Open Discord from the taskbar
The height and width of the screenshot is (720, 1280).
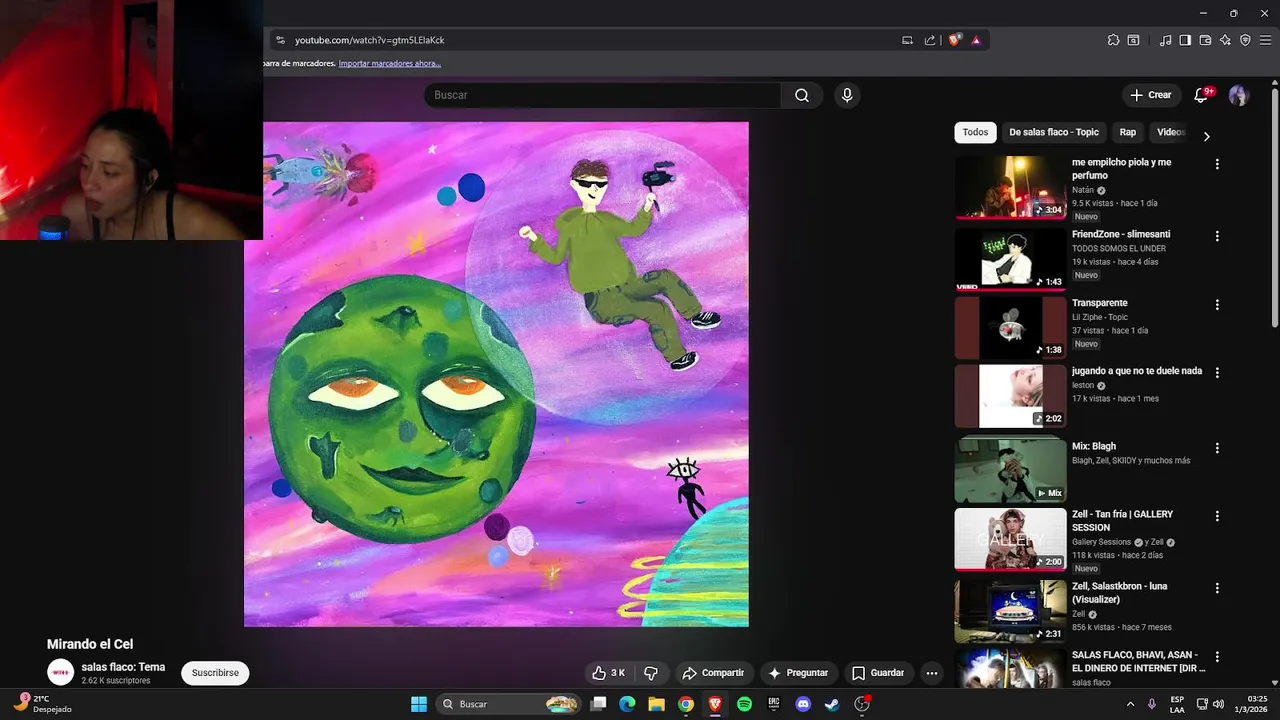(x=802, y=704)
